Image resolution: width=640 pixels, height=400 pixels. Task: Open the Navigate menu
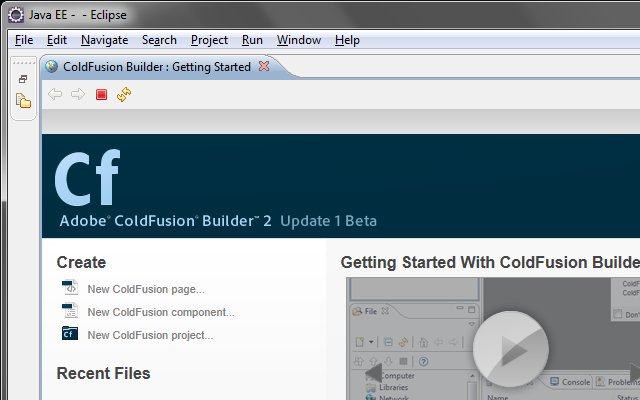104,40
